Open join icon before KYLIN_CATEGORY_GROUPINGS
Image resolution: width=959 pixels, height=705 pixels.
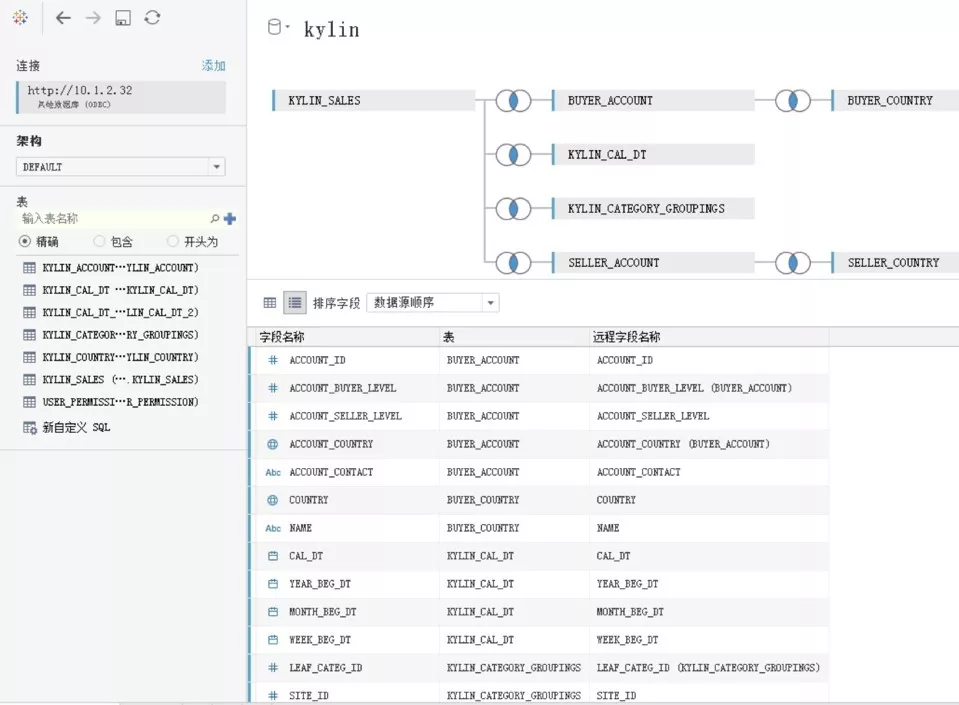click(x=513, y=209)
